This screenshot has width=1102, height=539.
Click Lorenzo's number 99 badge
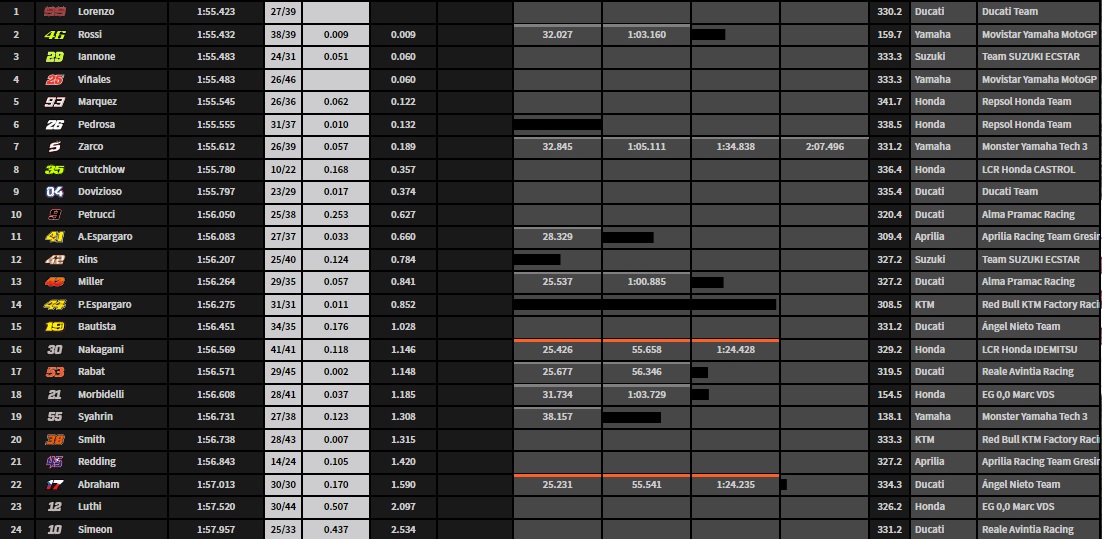click(55, 12)
